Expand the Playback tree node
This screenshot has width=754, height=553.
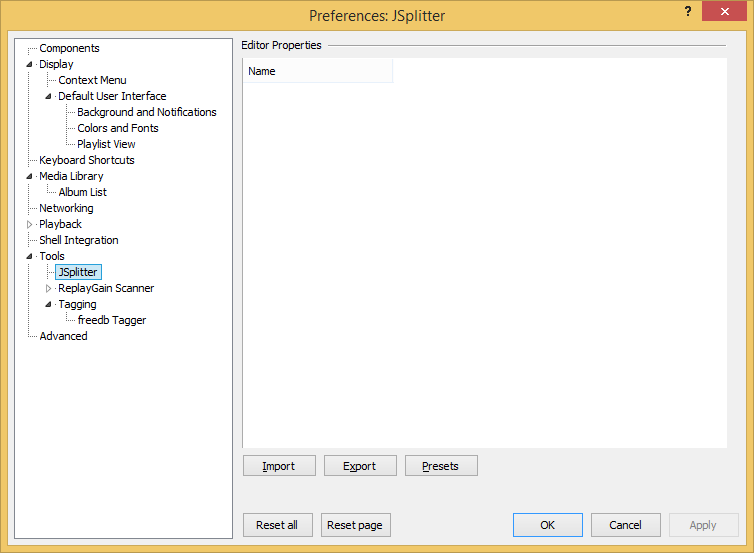(x=29, y=224)
